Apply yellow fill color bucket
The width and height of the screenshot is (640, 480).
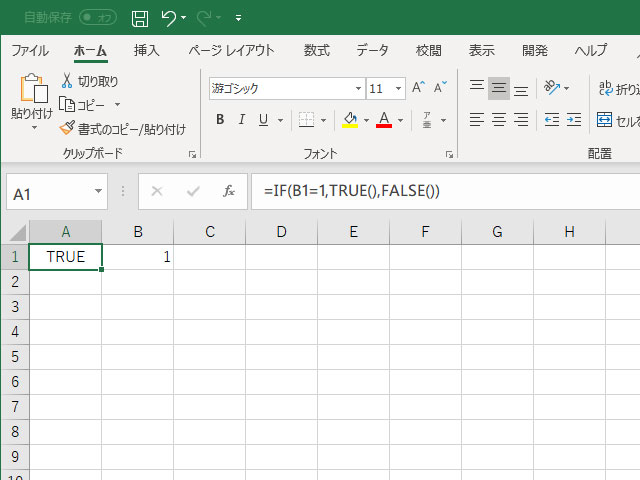pyautogui.click(x=350, y=120)
